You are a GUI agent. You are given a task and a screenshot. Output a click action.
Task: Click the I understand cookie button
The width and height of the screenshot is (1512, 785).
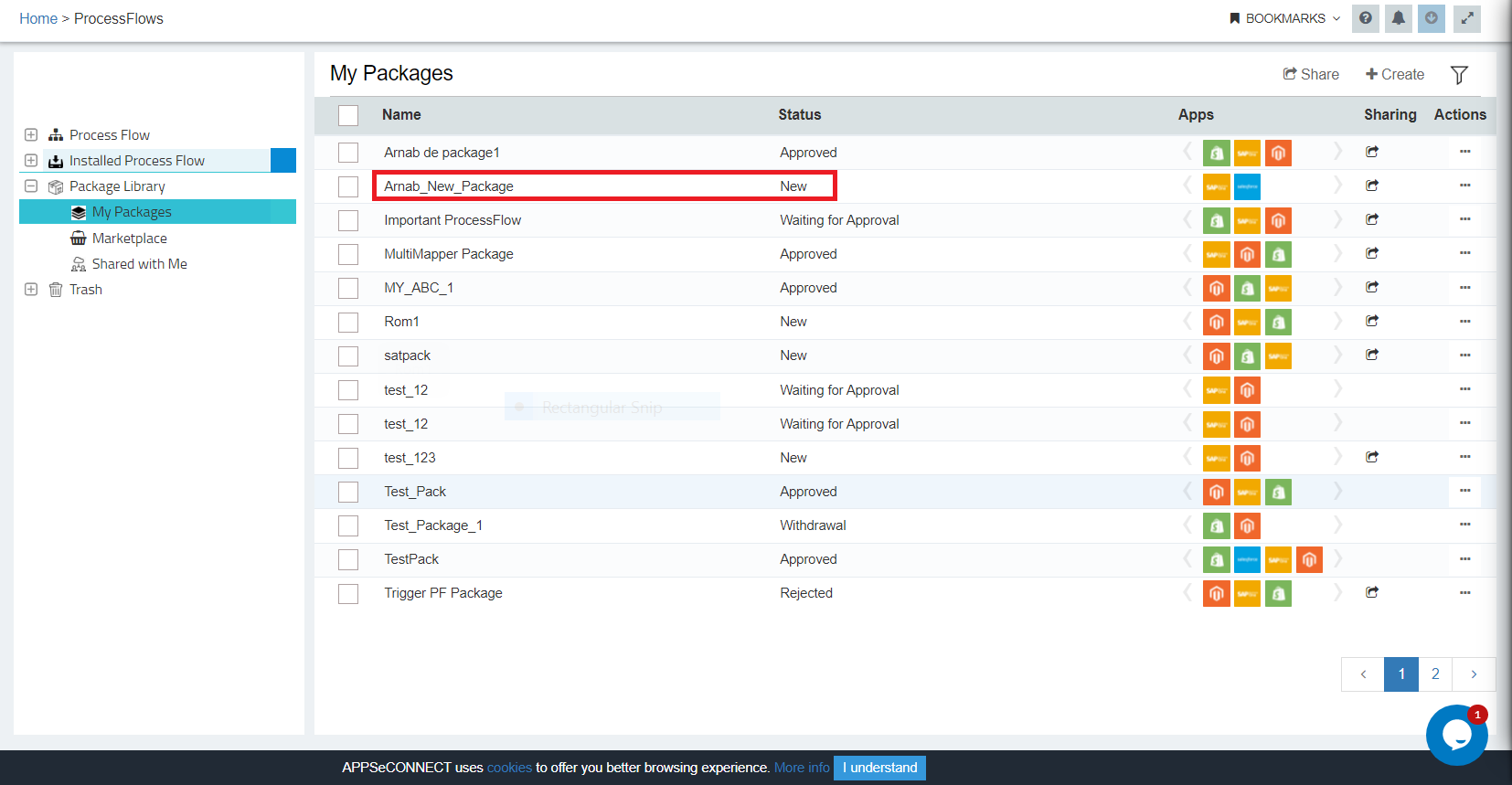point(879,768)
